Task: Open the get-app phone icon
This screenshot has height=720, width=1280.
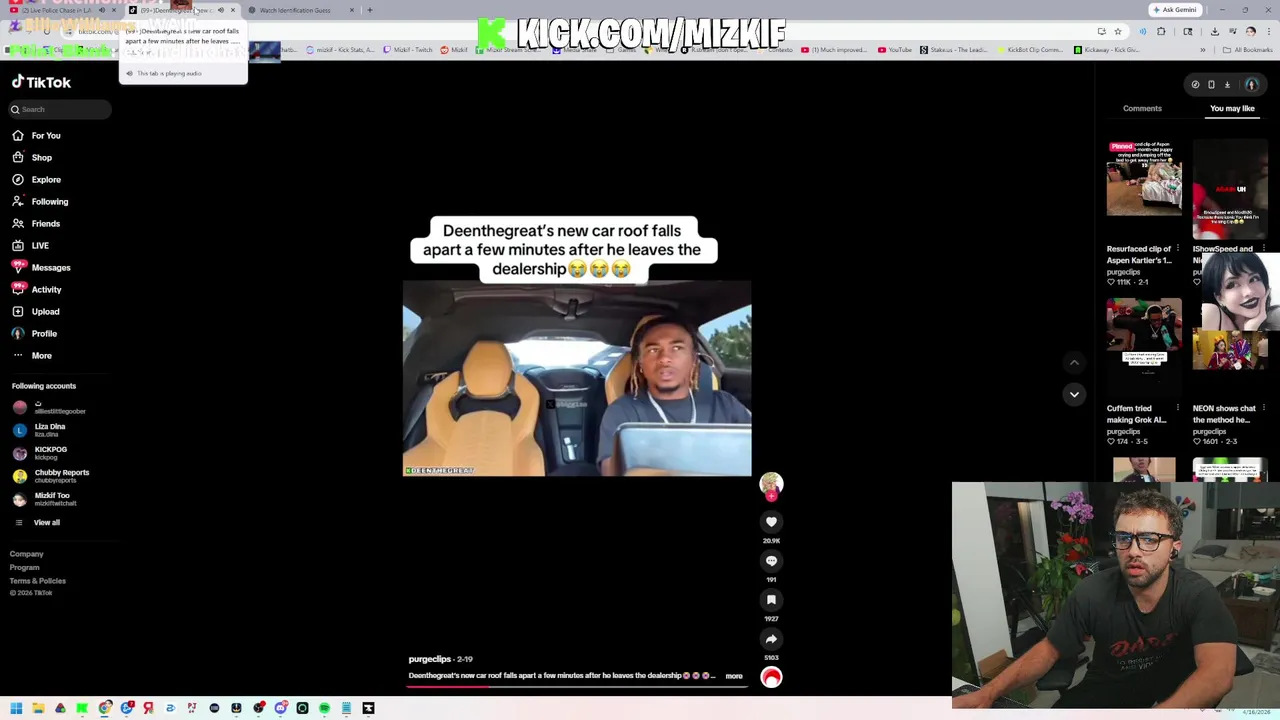Action: (x=1211, y=85)
